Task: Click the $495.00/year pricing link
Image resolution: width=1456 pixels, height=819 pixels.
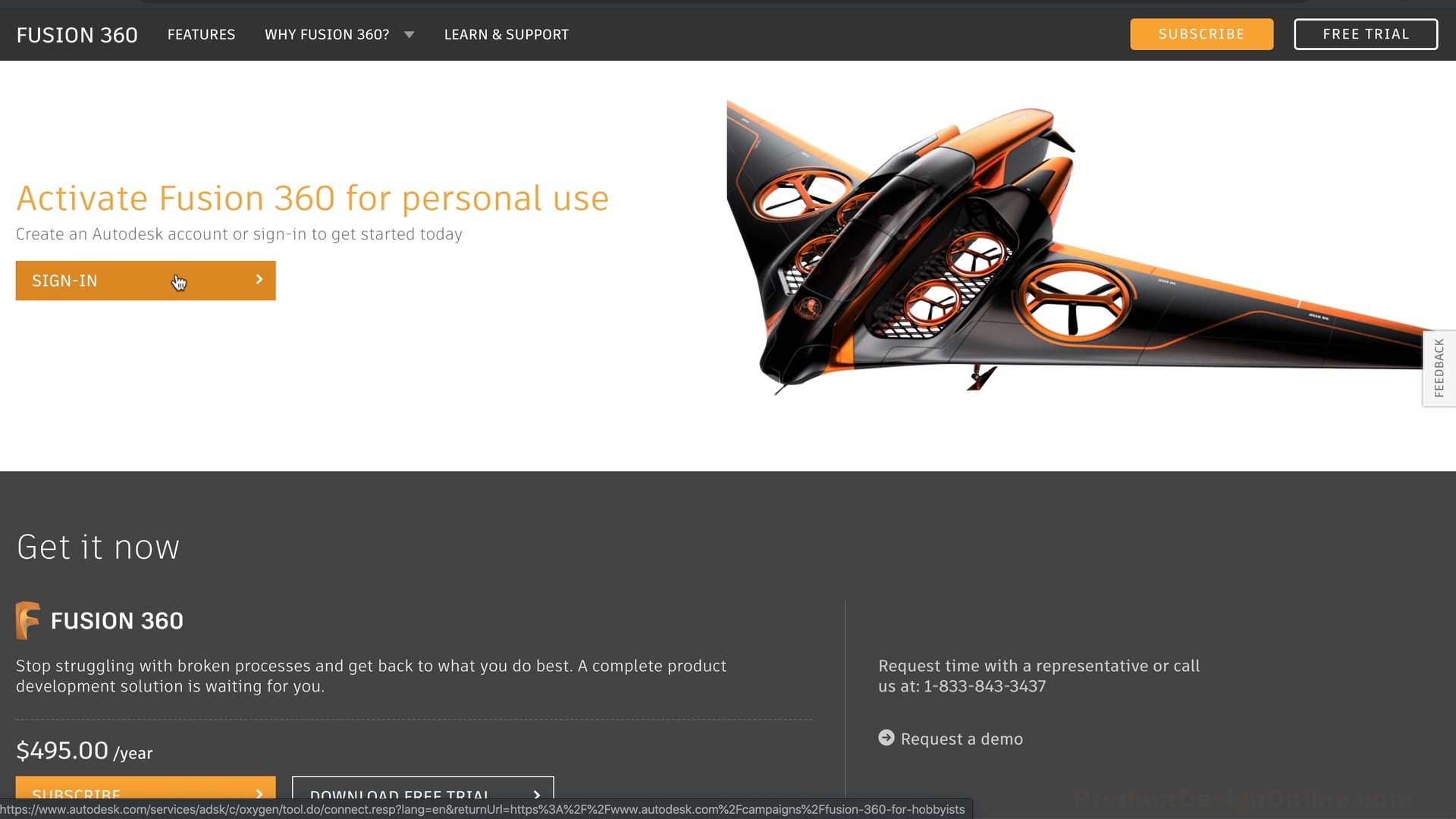Action: pos(85,750)
